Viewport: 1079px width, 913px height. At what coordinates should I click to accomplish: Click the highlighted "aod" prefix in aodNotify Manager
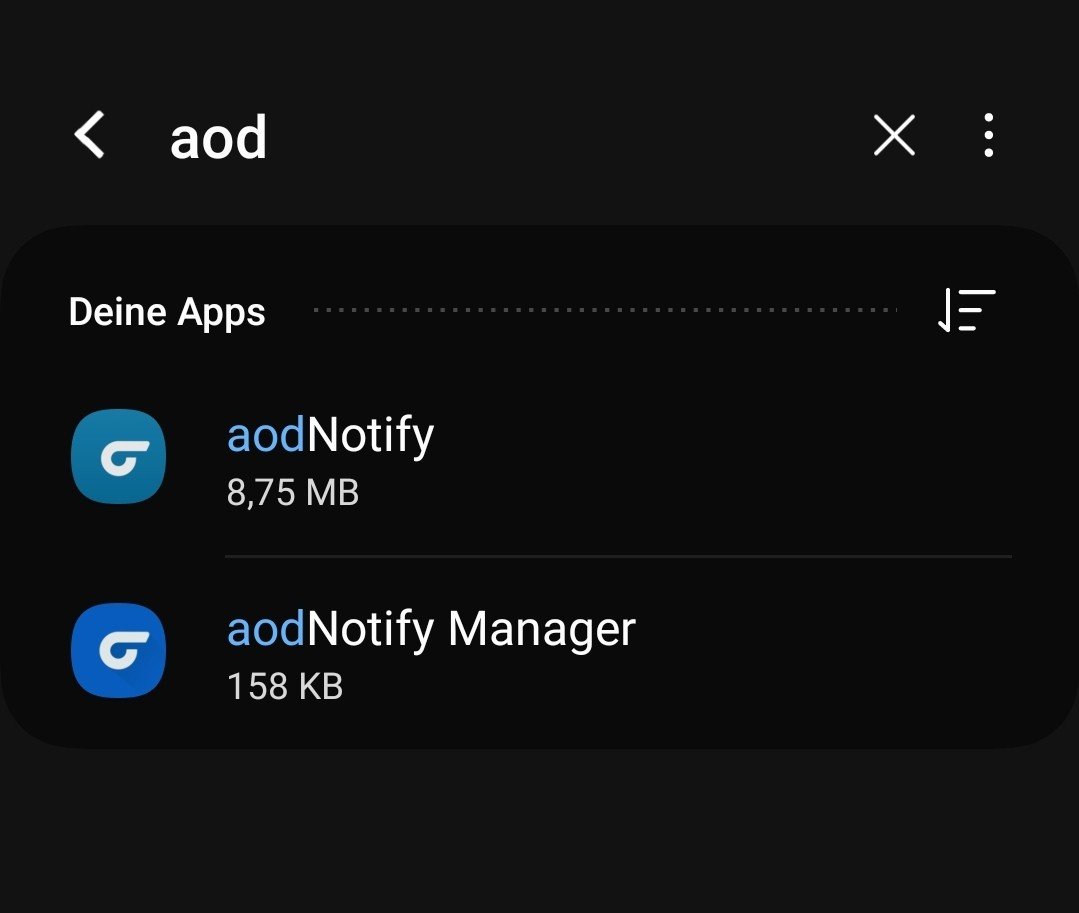click(266, 629)
